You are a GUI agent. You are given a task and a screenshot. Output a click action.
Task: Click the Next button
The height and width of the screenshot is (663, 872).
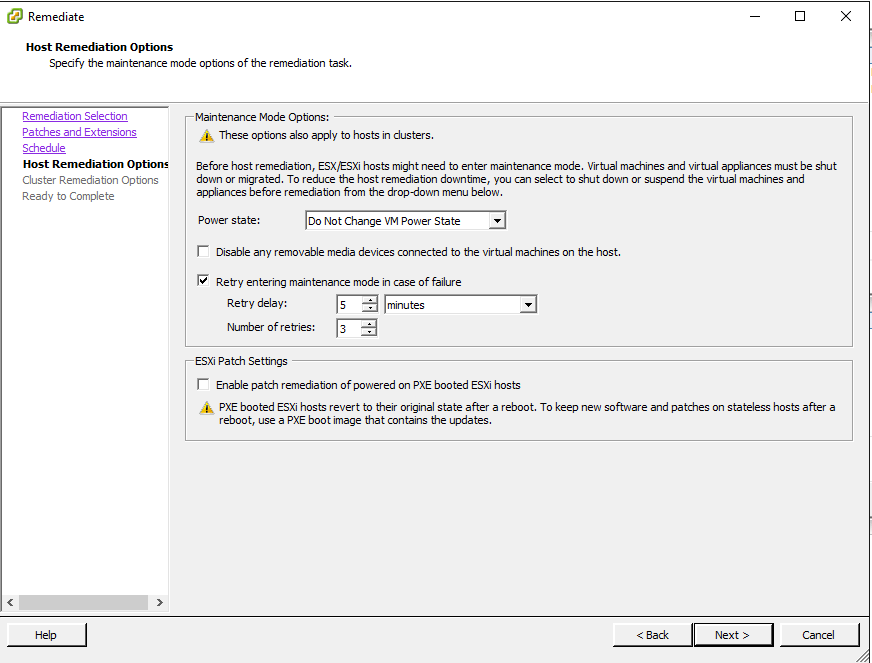tap(732, 635)
